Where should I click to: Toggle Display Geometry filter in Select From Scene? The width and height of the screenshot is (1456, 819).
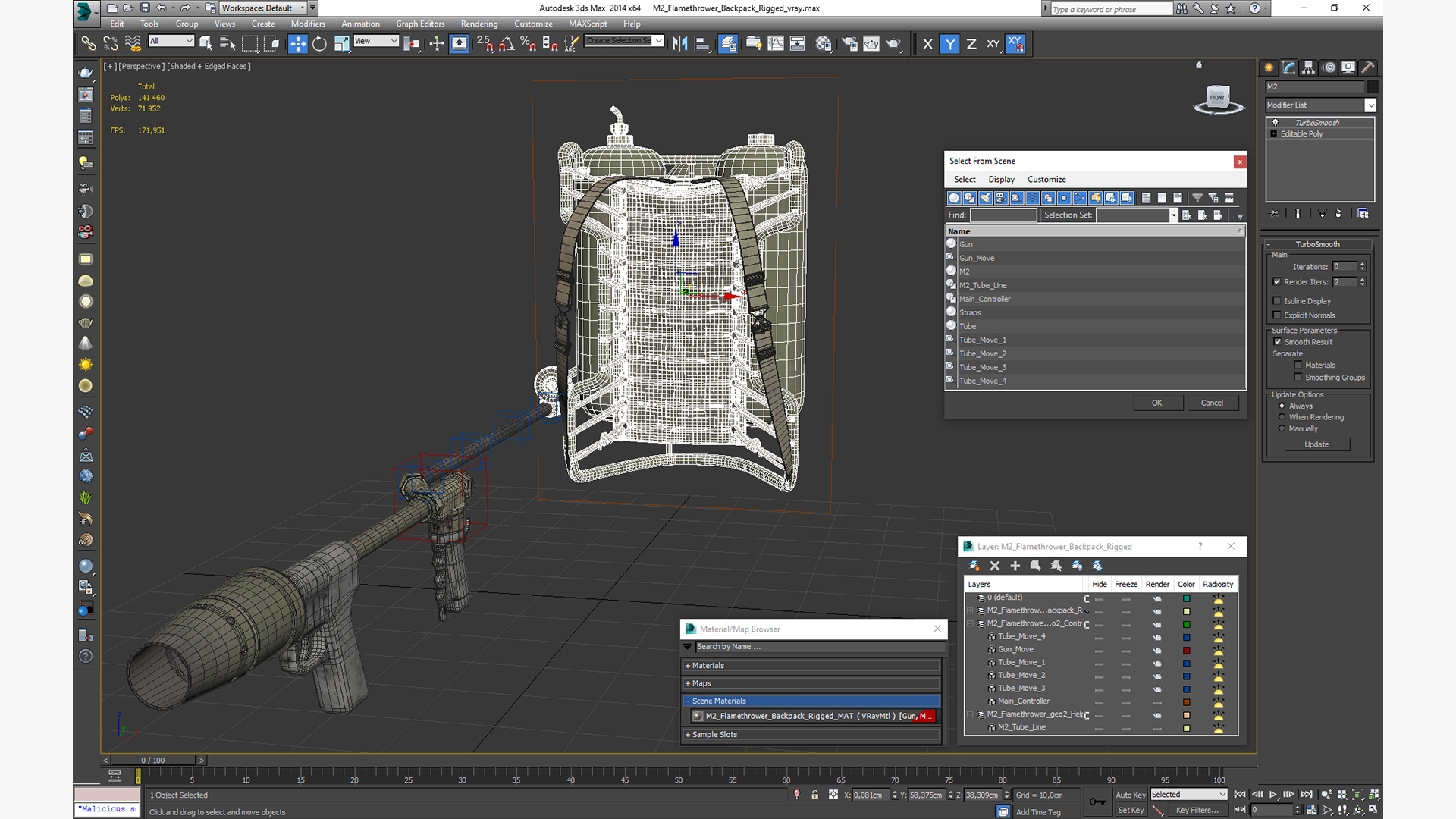point(954,198)
